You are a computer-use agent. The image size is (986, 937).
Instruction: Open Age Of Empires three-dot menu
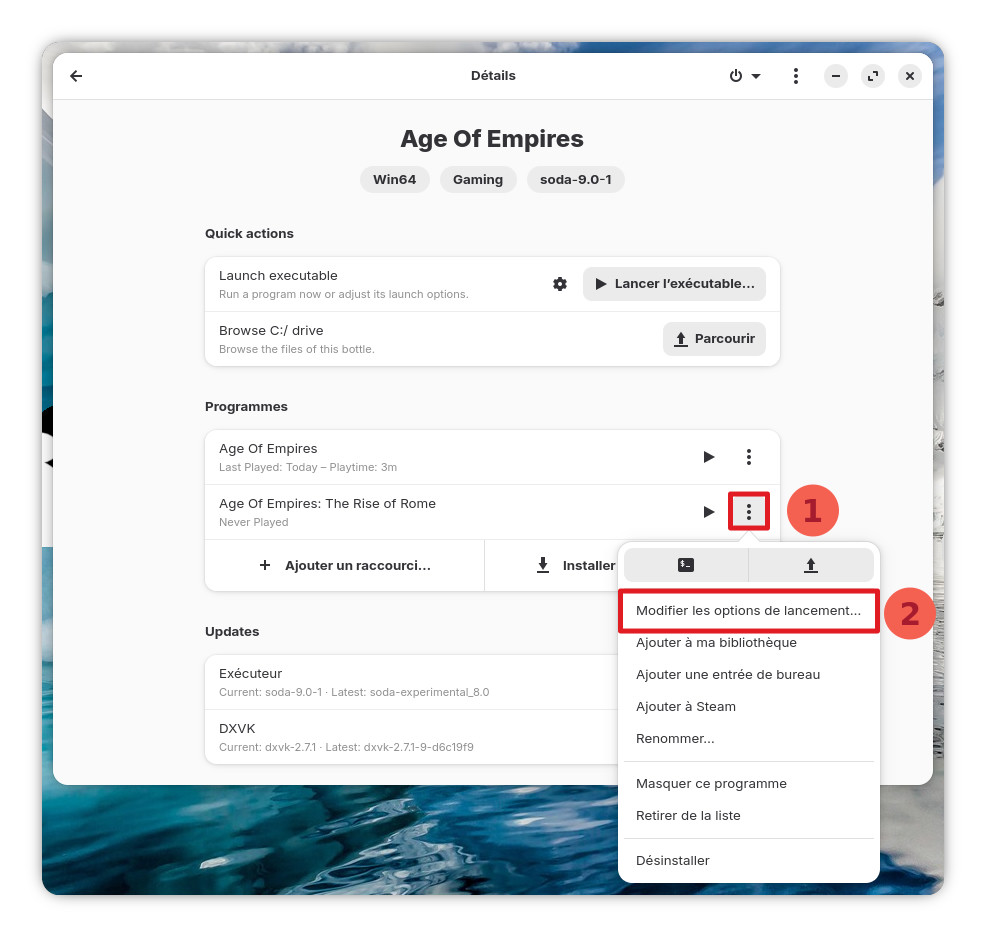pyautogui.click(x=749, y=457)
